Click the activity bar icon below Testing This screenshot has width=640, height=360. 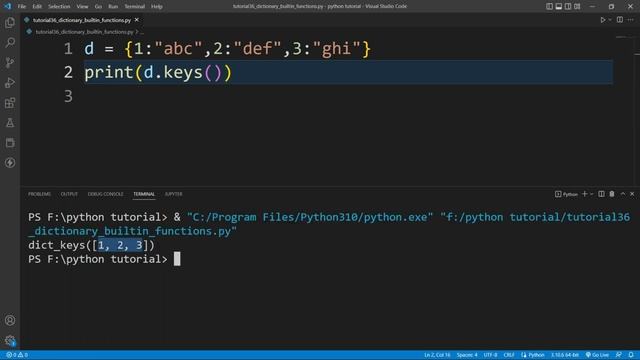10,142
